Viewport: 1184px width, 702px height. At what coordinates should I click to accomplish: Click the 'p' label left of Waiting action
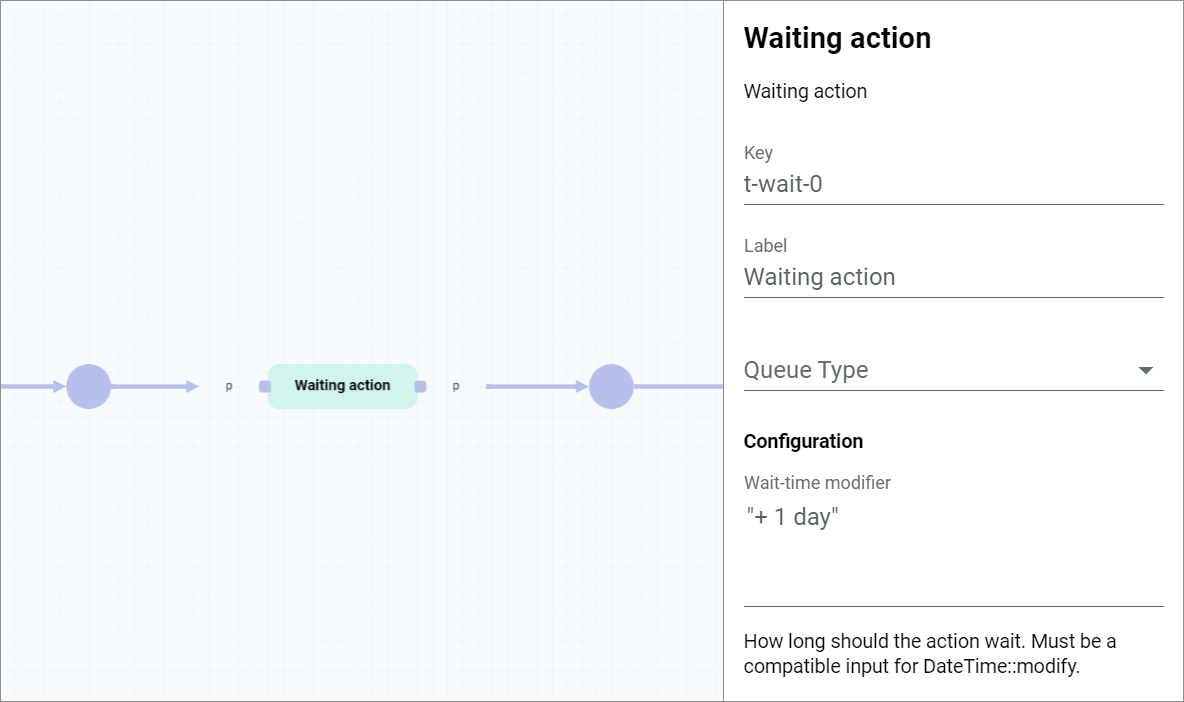point(229,386)
